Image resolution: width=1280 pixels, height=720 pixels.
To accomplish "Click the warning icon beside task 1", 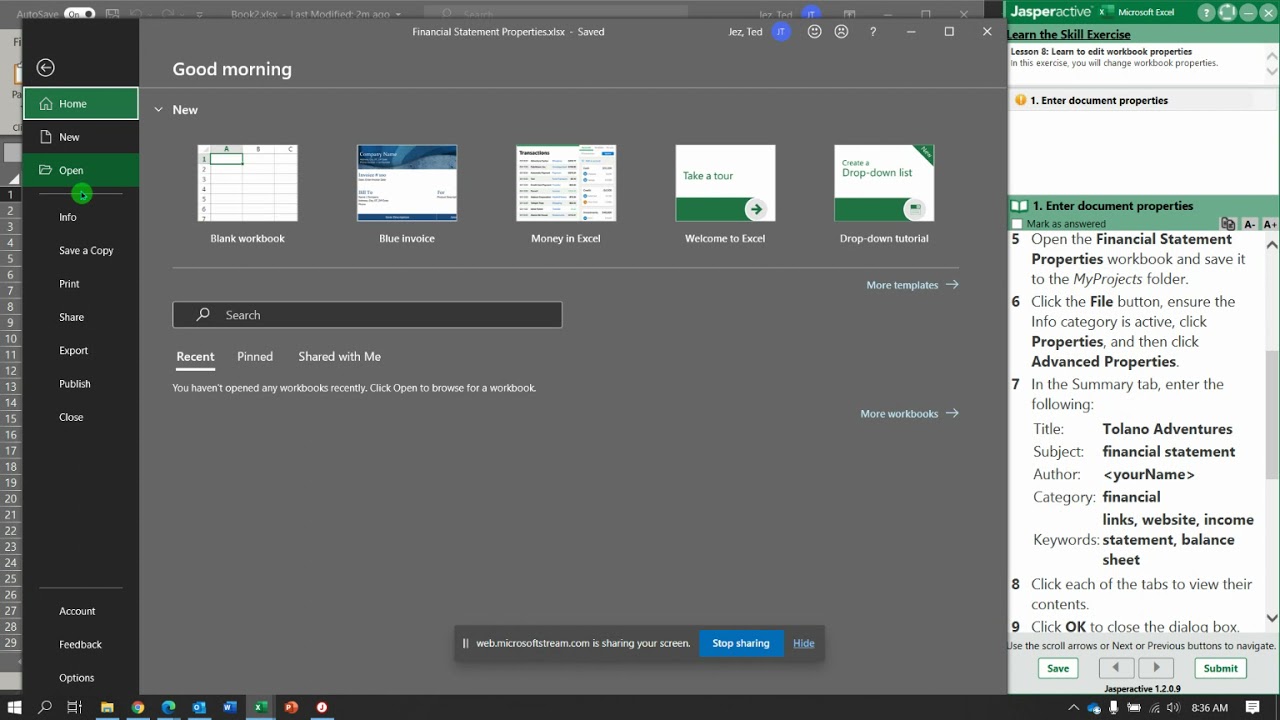I will 1020,100.
